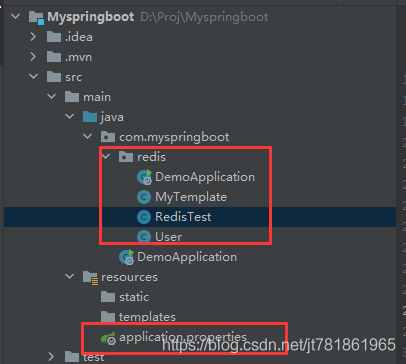Collapse the redis package

(106, 156)
